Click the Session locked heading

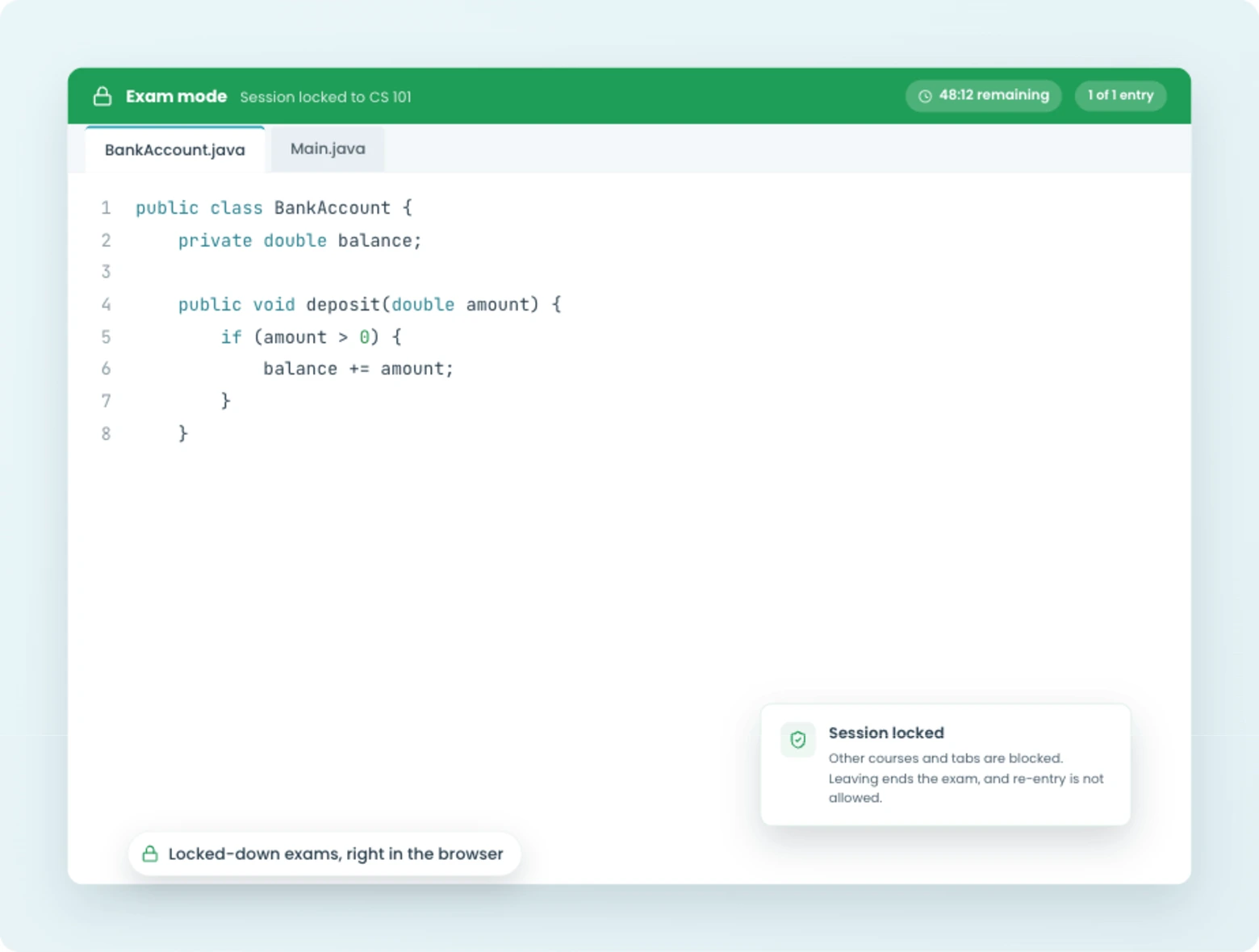886,733
